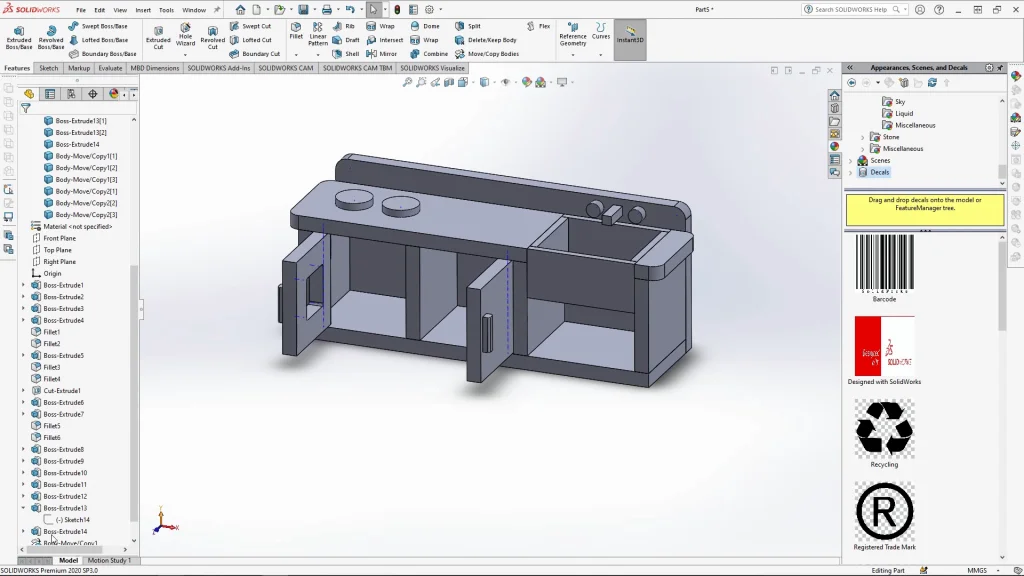Open the Linear Pattern tool

click(318, 34)
